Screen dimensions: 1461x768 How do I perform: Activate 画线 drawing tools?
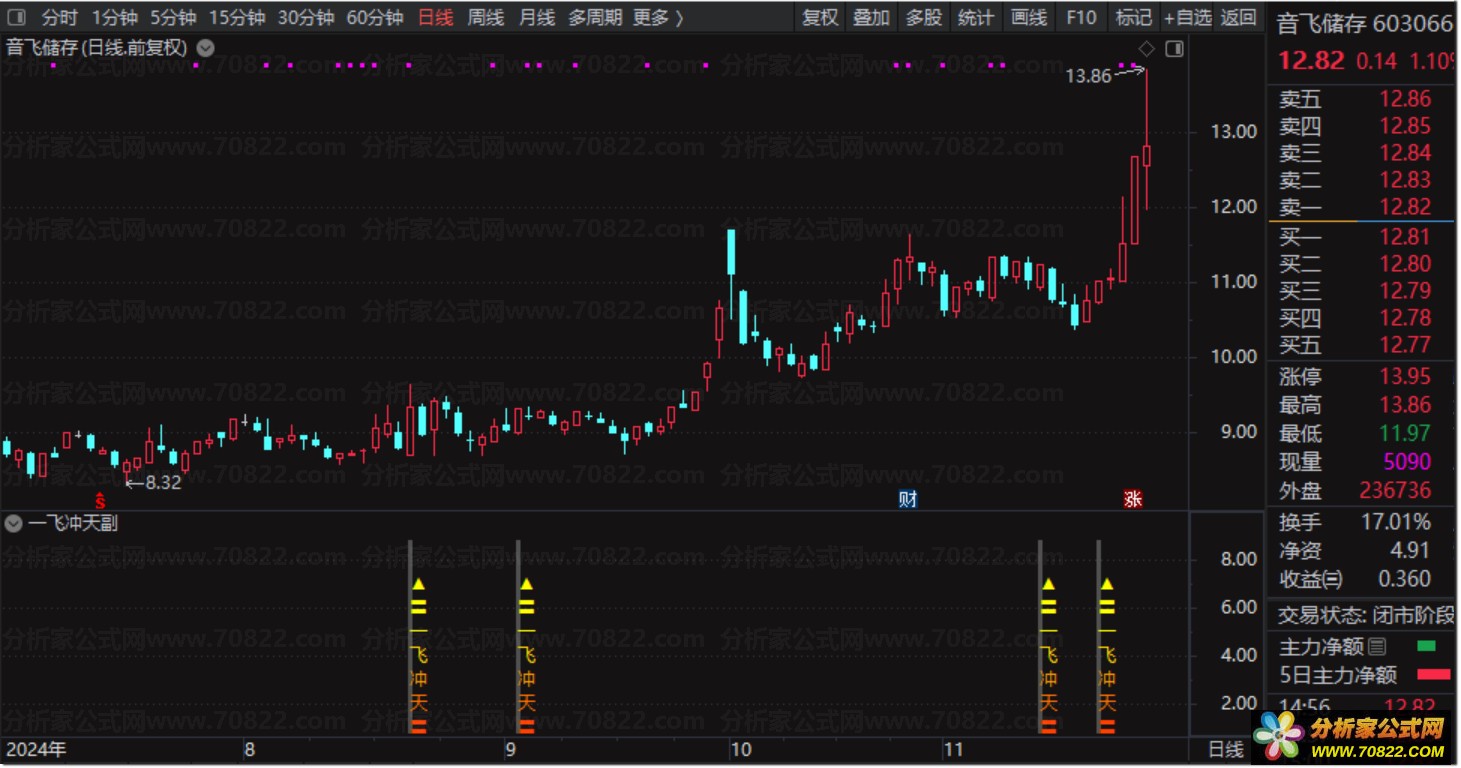(x=1029, y=18)
